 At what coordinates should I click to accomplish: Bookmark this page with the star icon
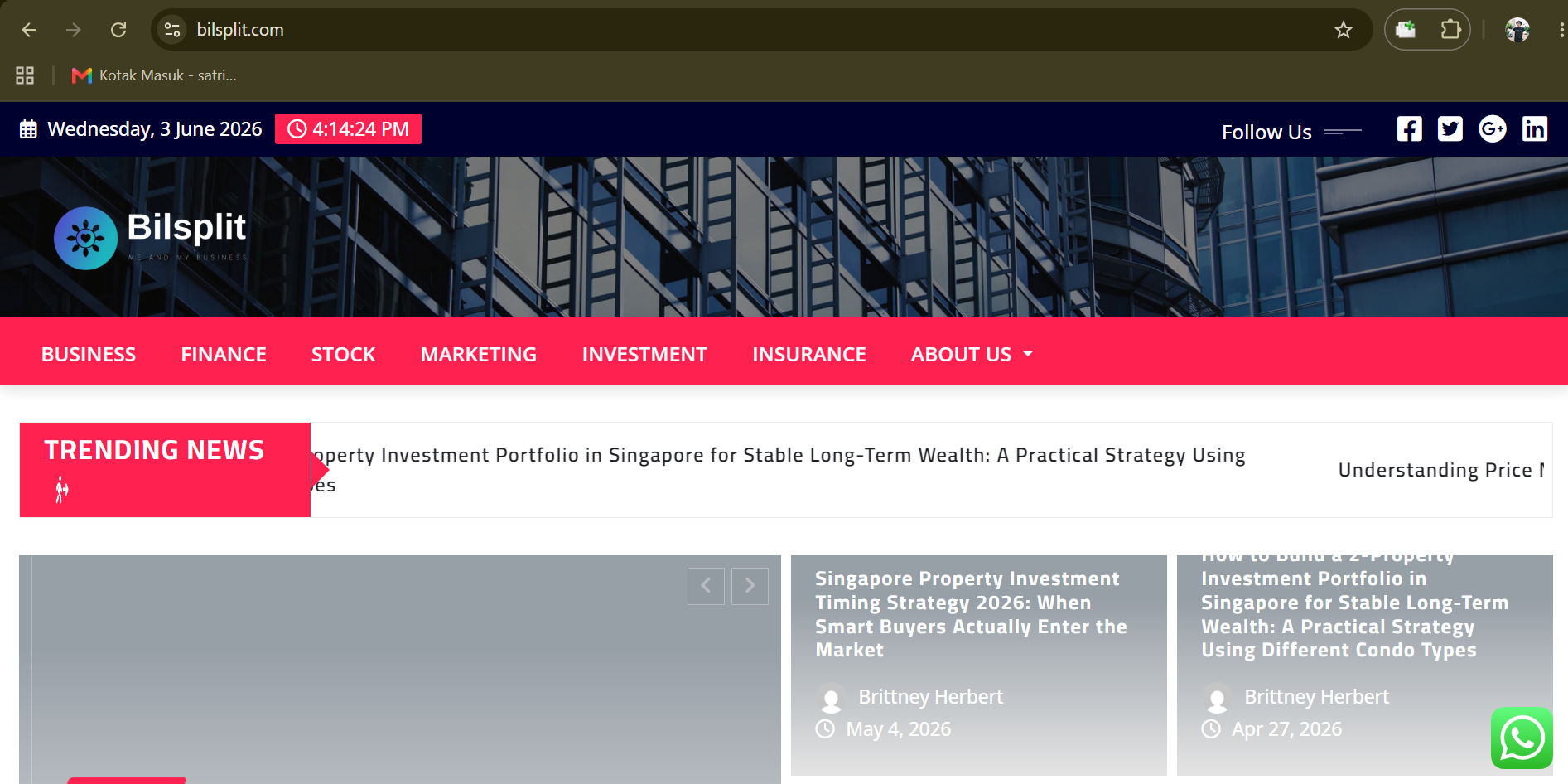[x=1343, y=30]
